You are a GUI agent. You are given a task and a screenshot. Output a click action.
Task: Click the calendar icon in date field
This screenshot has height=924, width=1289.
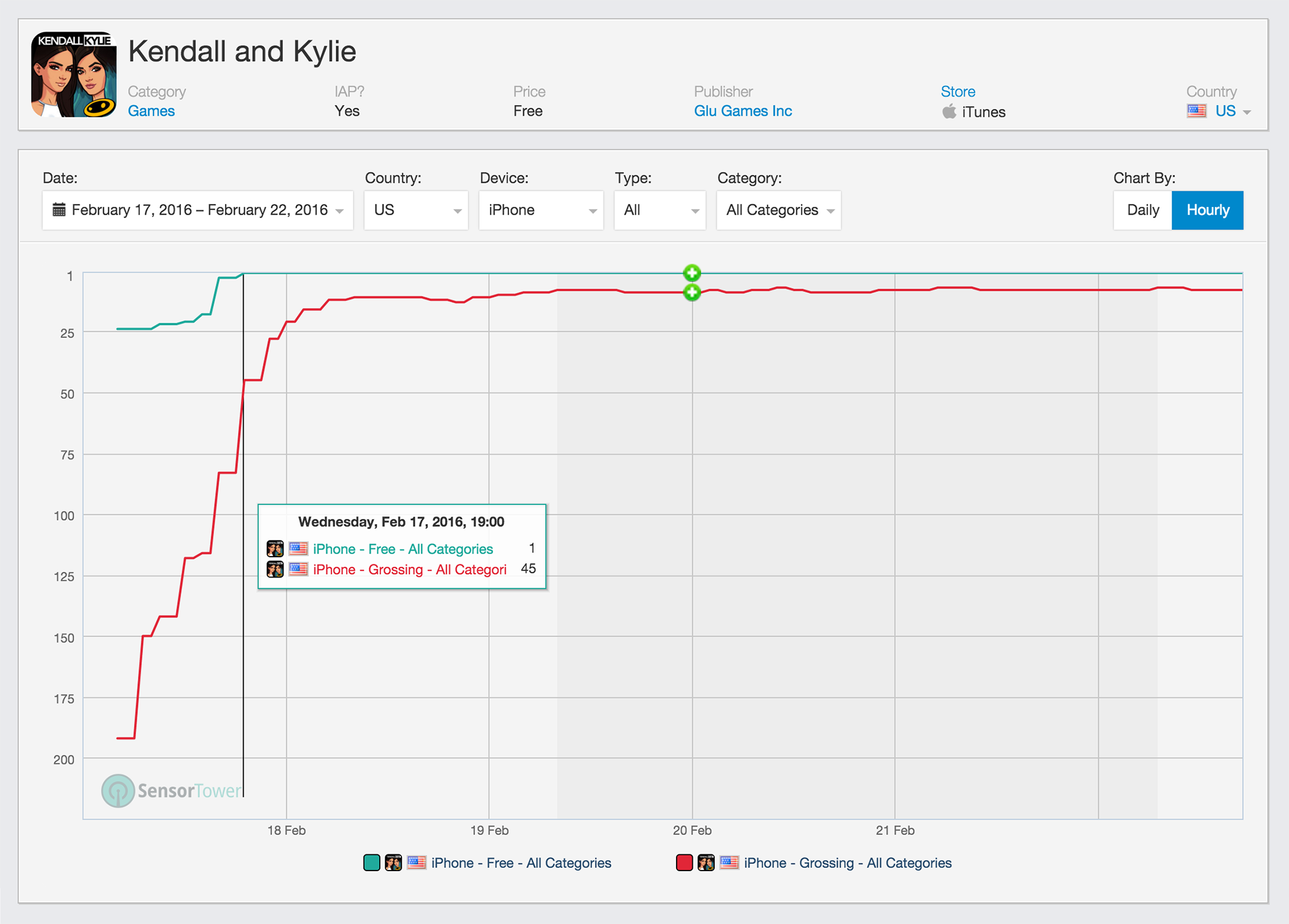(59, 209)
